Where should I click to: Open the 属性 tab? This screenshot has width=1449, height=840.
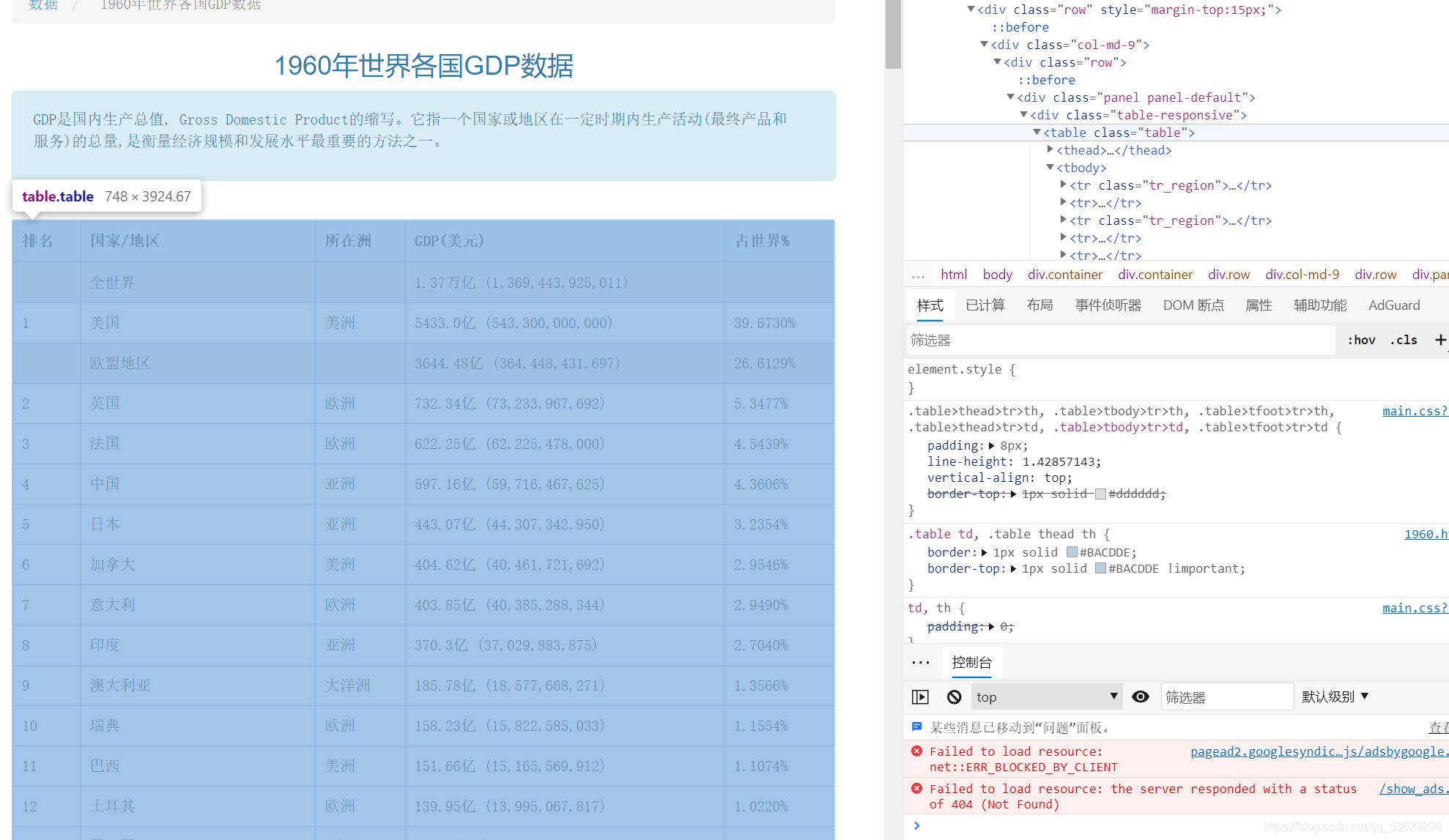coord(1259,305)
